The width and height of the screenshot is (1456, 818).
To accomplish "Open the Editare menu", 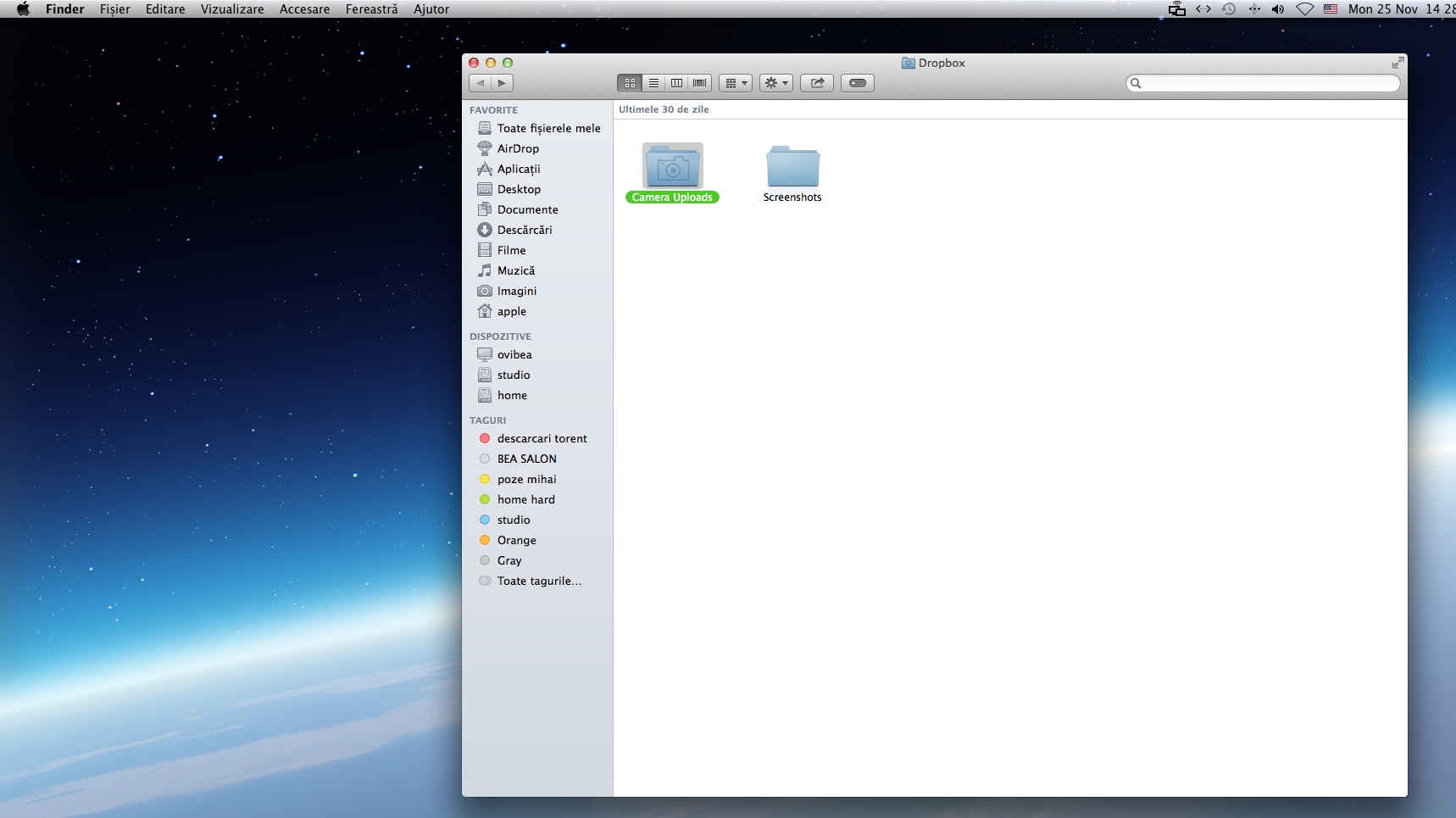I will (x=165, y=9).
